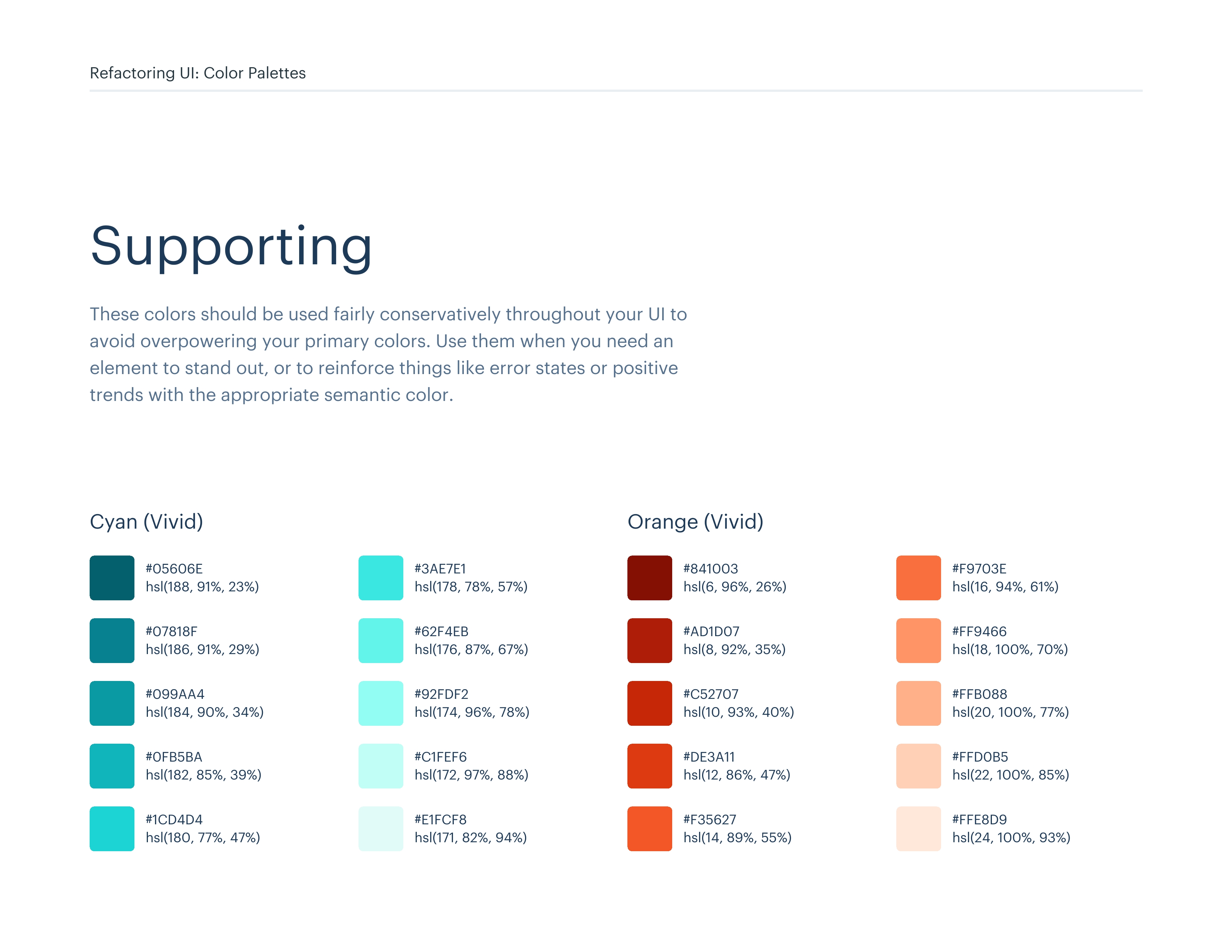Pick the orange swatch labeled #F35627
The width and height of the screenshot is (1232, 952).
click(x=649, y=828)
